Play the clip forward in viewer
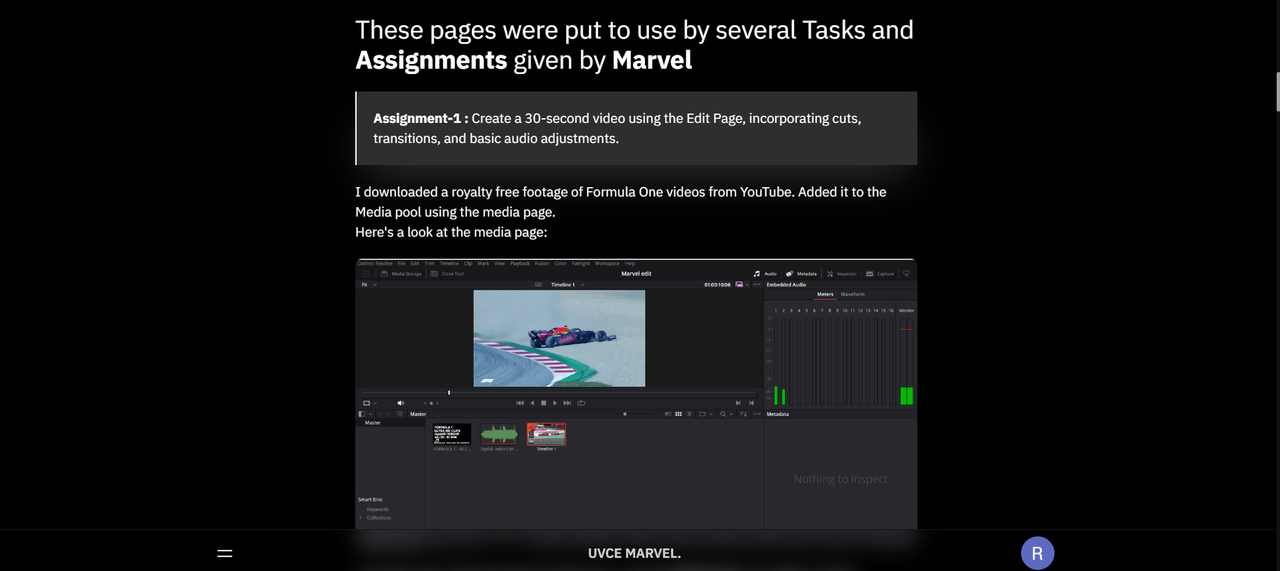The image size is (1280, 571). point(555,403)
